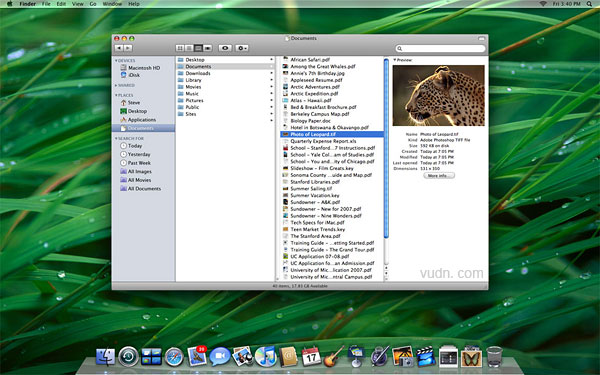
Task: Collapse the Preview disclosure triangle
Action: [x=395, y=60]
